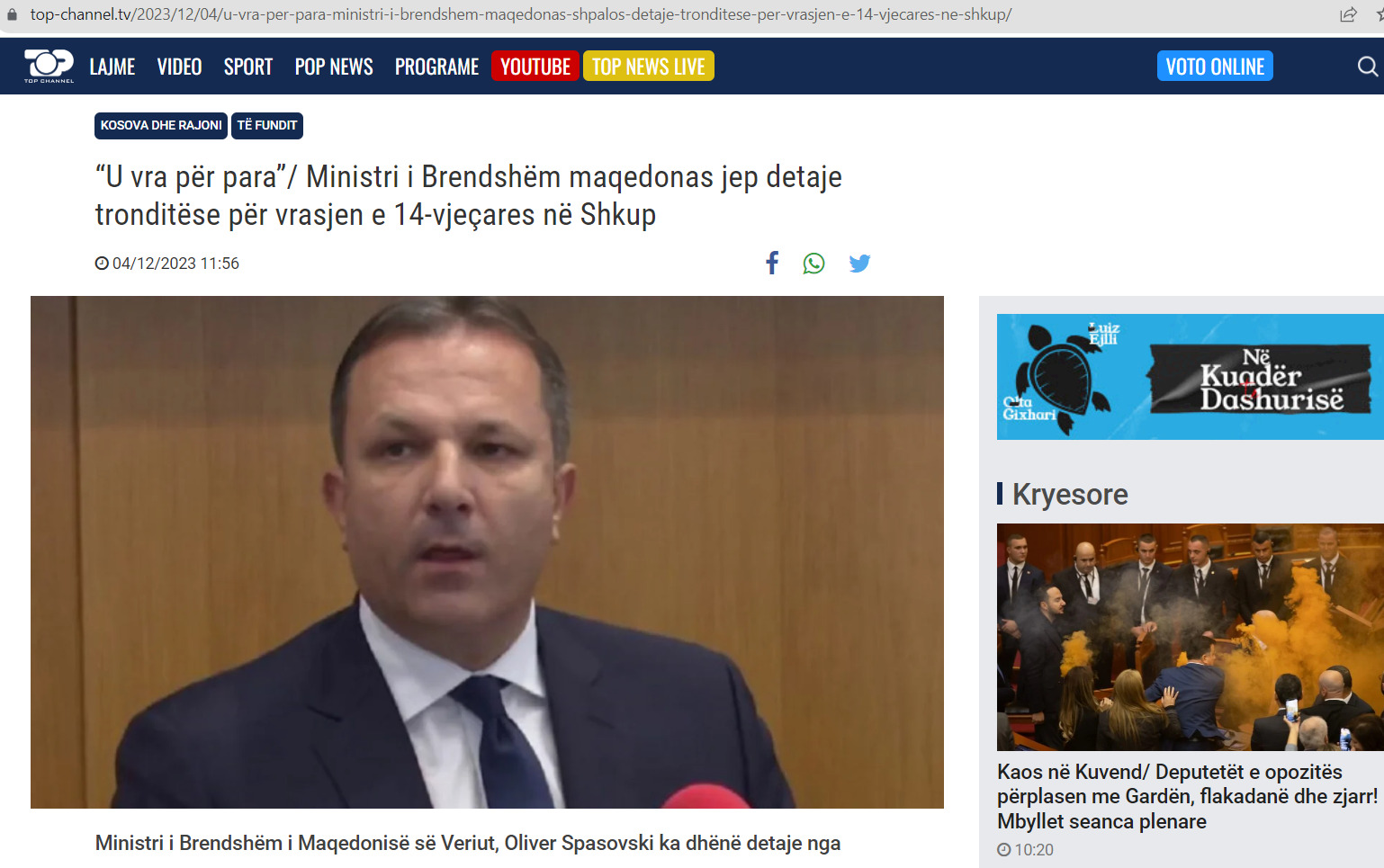The width and height of the screenshot is (1384, 868).
Task: Select the TË FUNDIT tag
Action: point(267,126)
